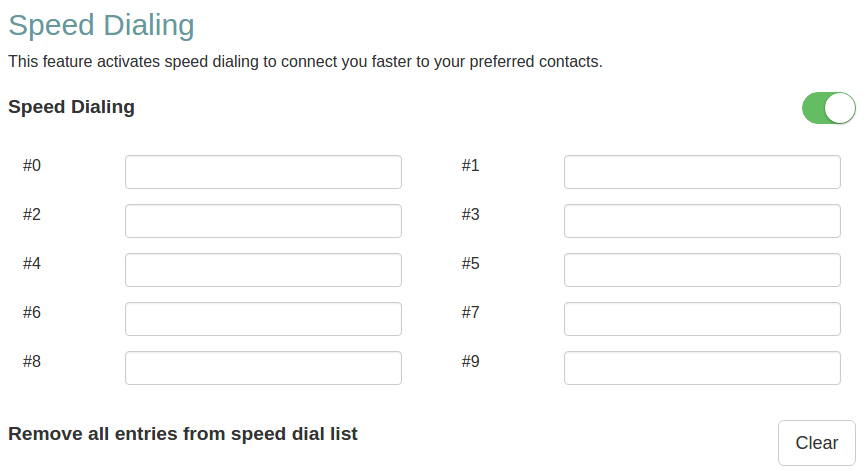Turn off the Speed Dialing switch
868x471 pixels.
(828, 108)
